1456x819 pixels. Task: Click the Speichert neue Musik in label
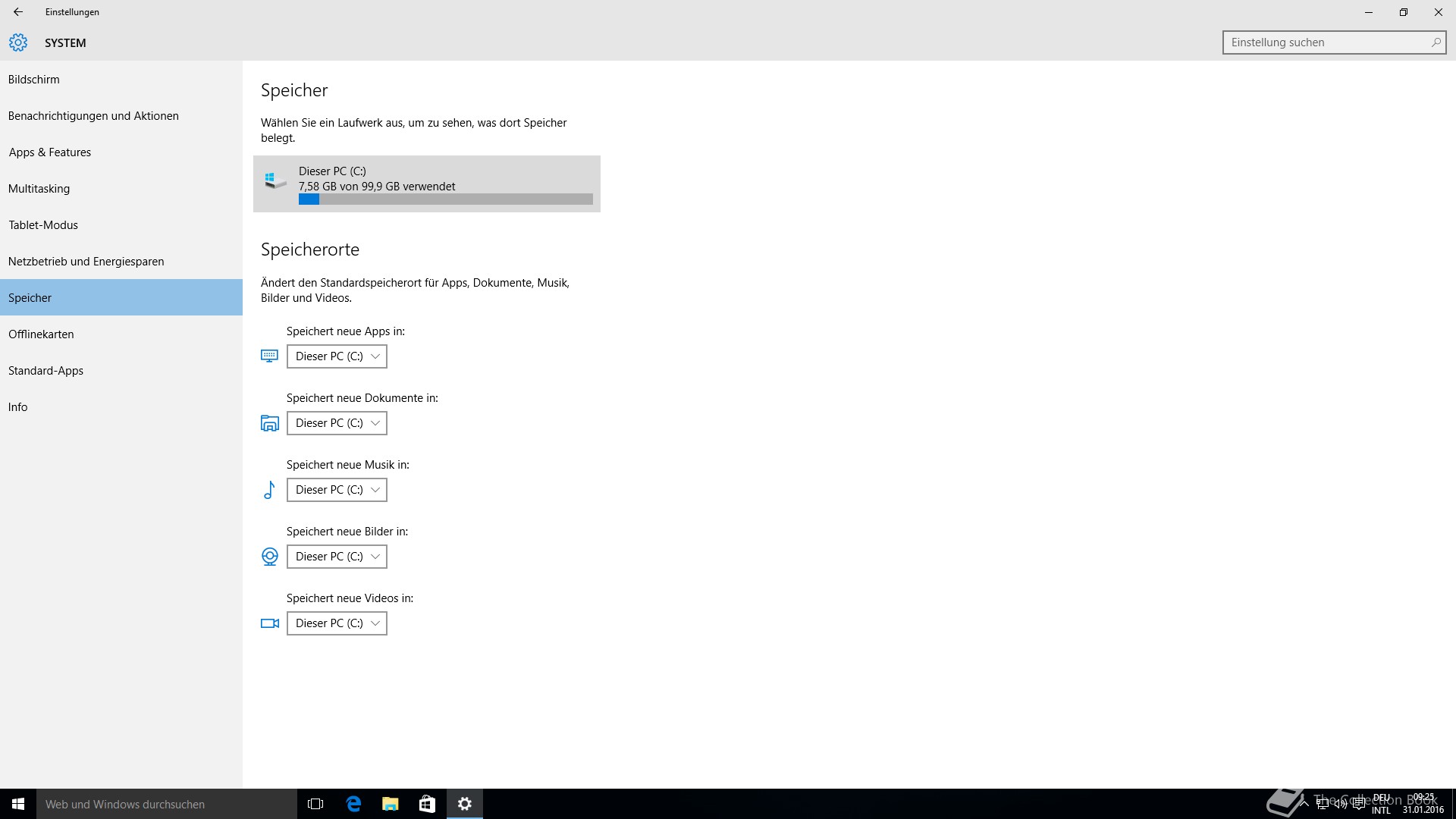point(348,465)
